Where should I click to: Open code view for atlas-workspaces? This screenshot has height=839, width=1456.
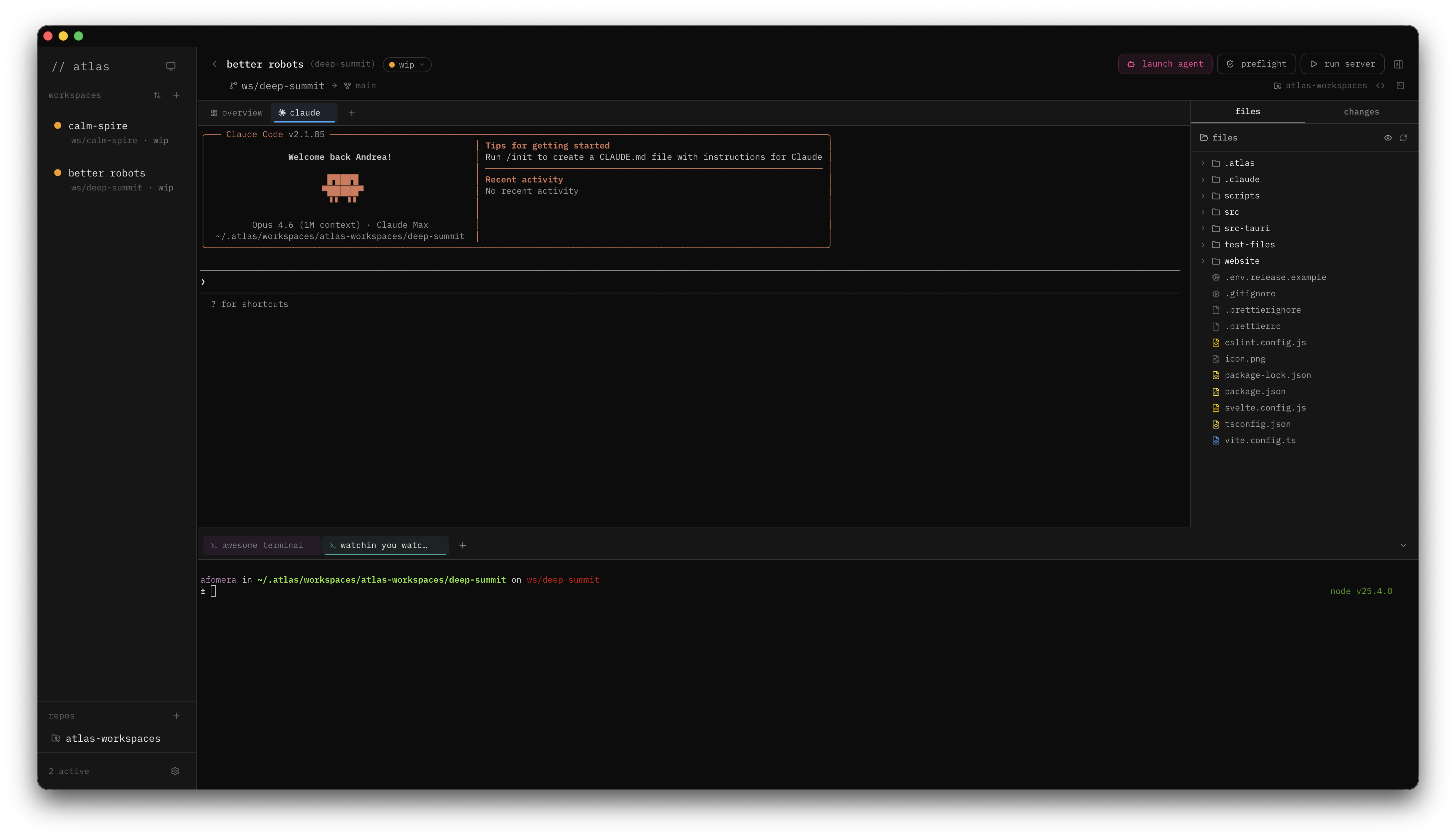click(1381, 85)
